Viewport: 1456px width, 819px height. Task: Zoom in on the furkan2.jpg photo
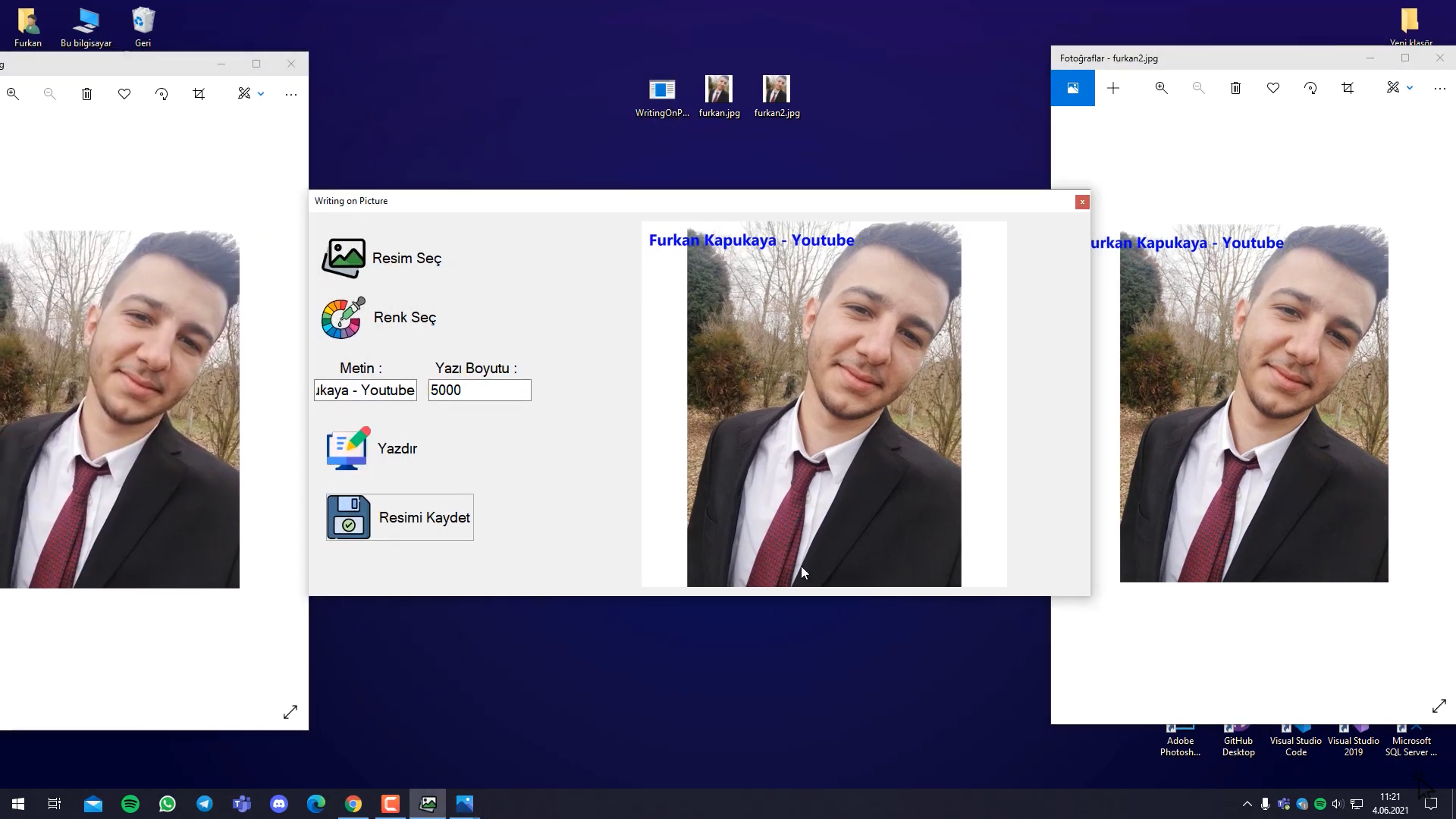tap(1161, 89)
